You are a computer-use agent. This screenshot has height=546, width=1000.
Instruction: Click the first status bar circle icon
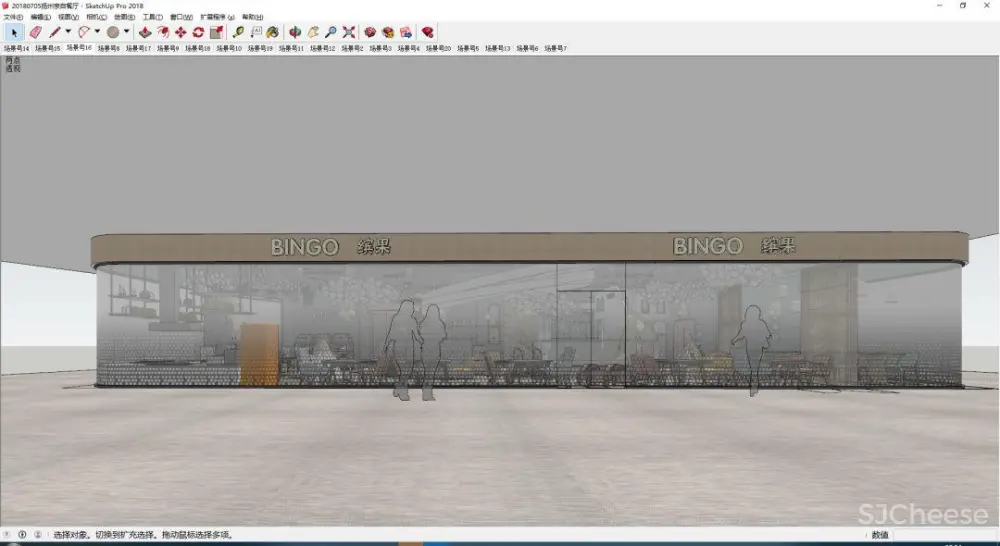pos(8,535)
